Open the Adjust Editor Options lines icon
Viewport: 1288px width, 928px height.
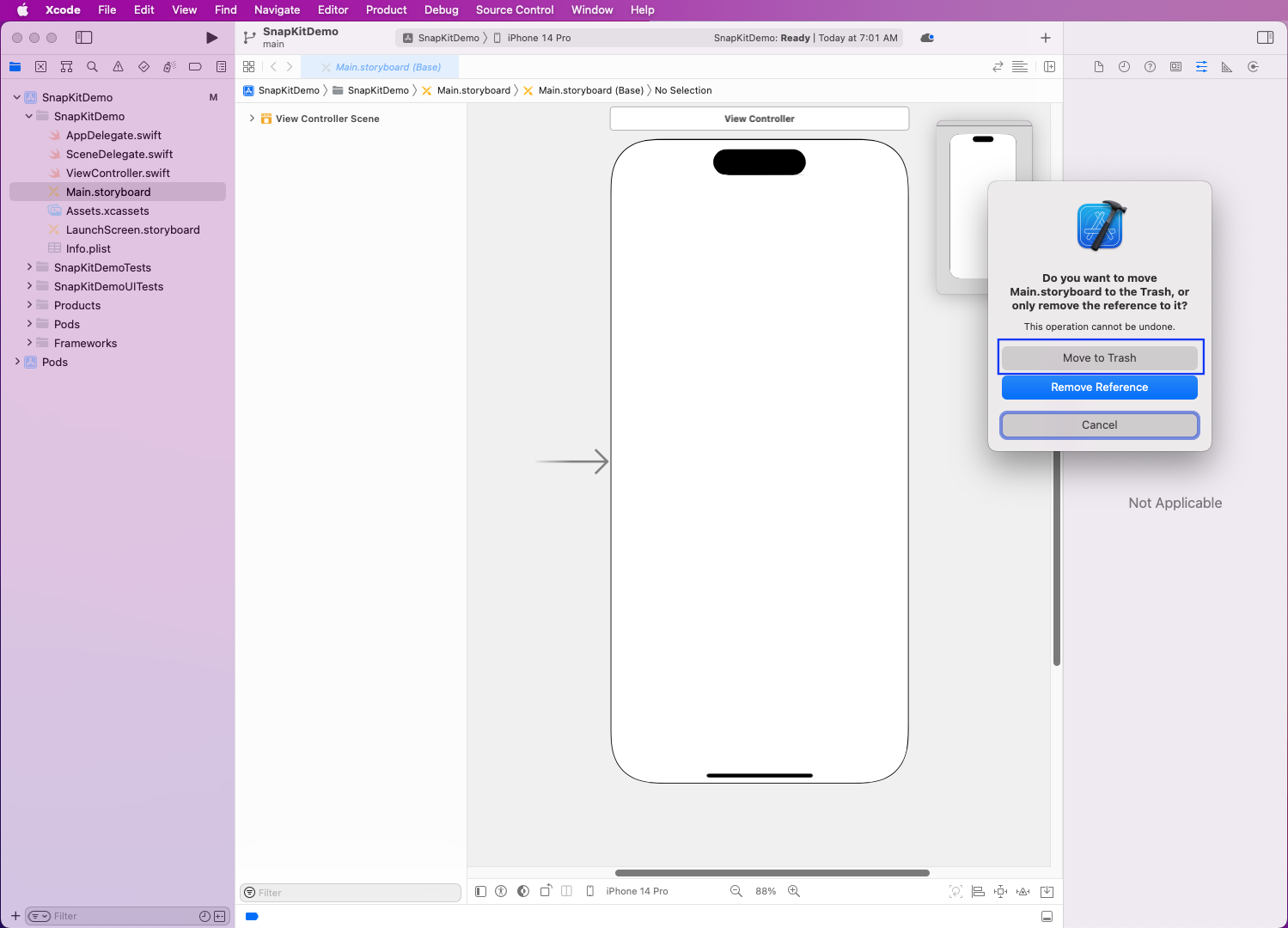(1020, 67)
